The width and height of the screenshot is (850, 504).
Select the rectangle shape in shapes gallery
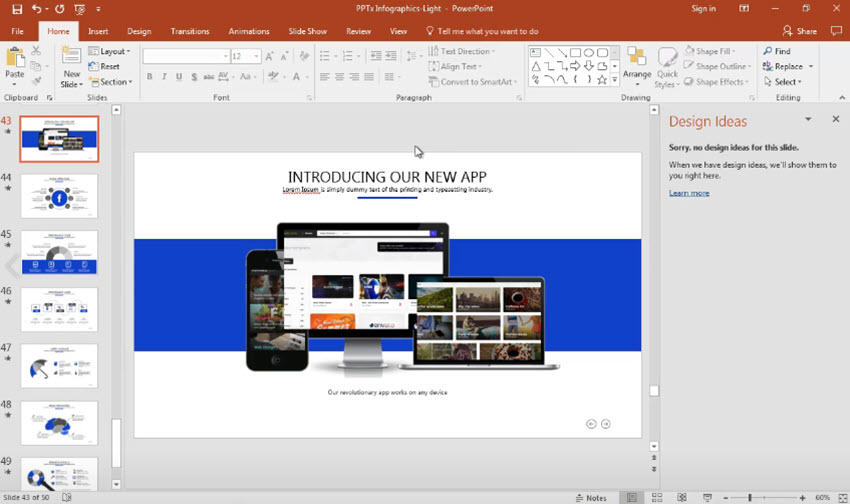pos(575,53)
